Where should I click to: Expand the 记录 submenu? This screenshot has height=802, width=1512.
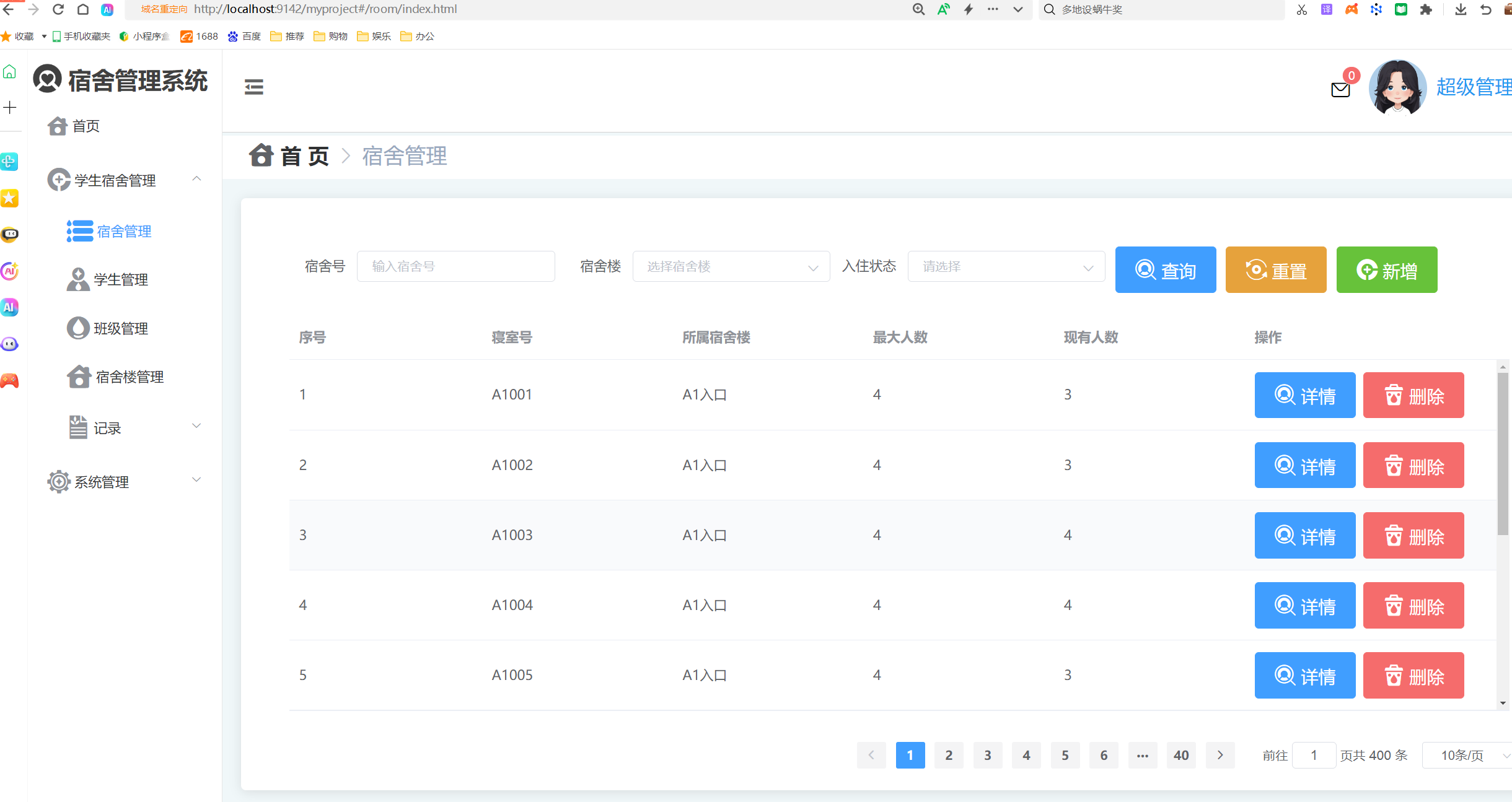pos(124,427)
